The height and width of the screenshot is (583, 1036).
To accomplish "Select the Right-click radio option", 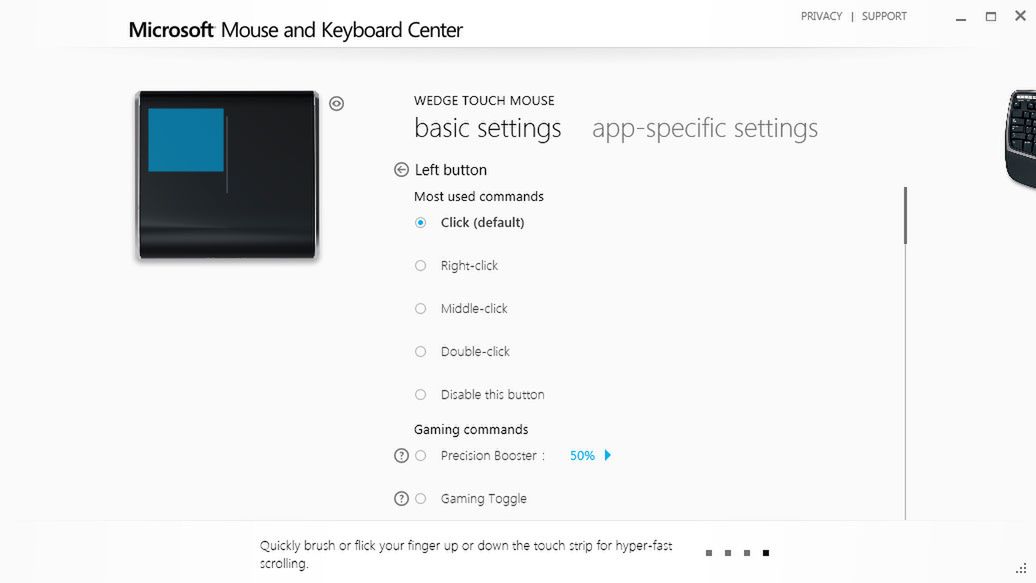I will pos(421,266).
